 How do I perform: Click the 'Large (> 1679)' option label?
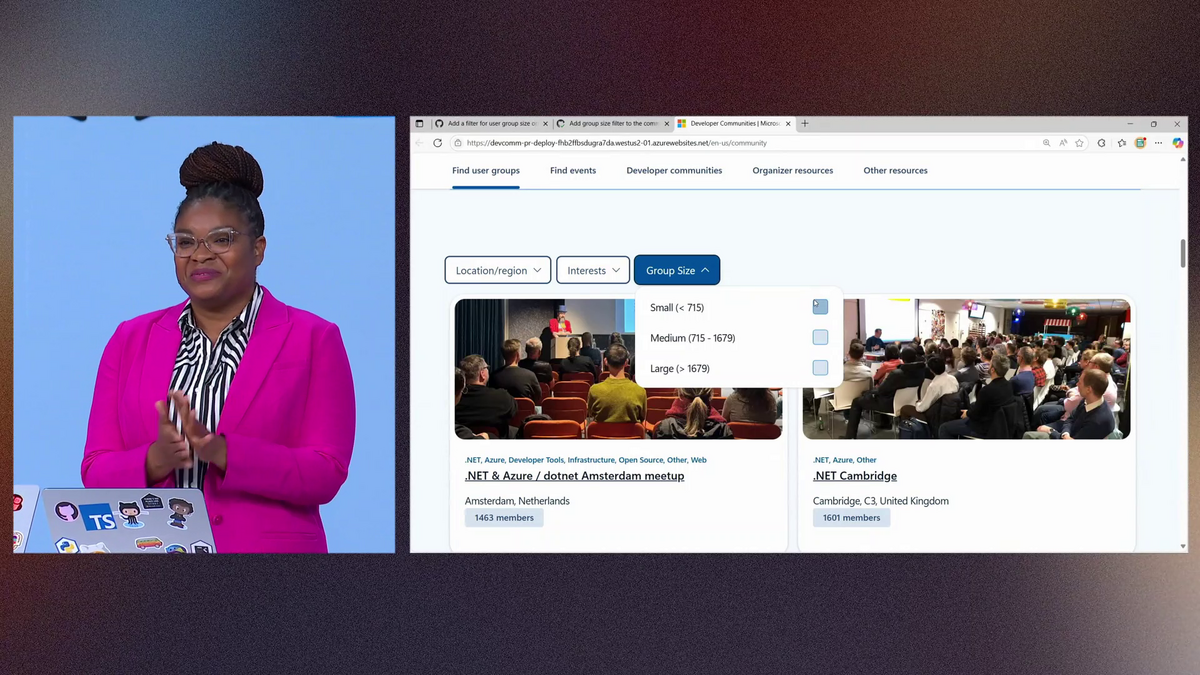[x=680, y=369]
